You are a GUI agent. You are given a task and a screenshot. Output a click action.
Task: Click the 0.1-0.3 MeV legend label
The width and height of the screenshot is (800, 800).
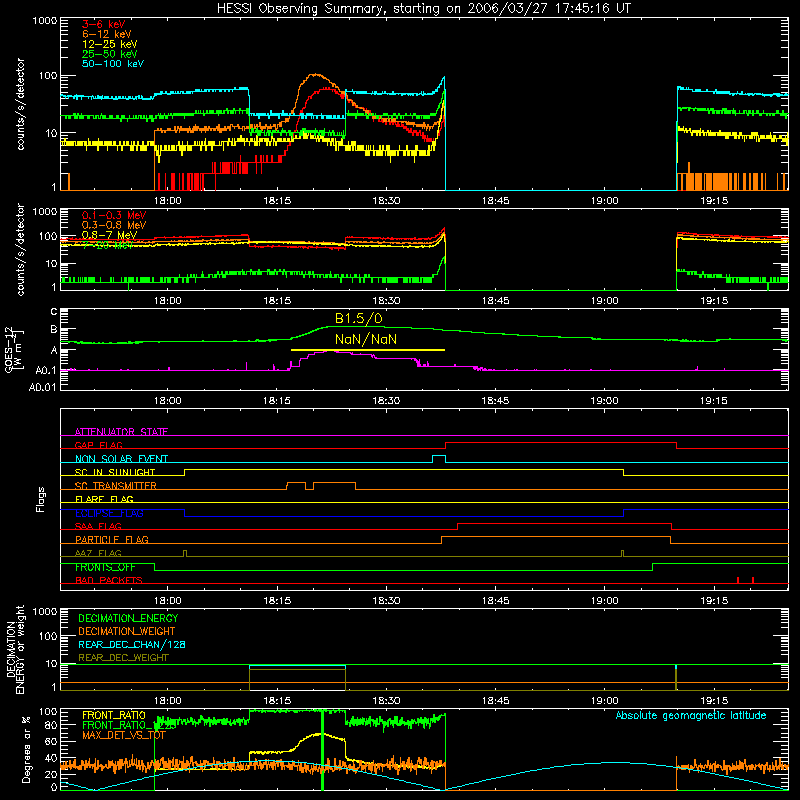coord(114,215)
